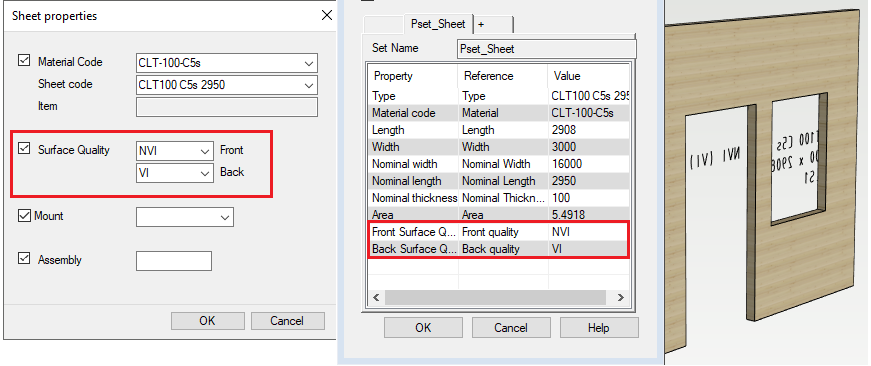871x366 pixels.
Task: Open the Material Code dropdown
Action: [x=227, y=63]
